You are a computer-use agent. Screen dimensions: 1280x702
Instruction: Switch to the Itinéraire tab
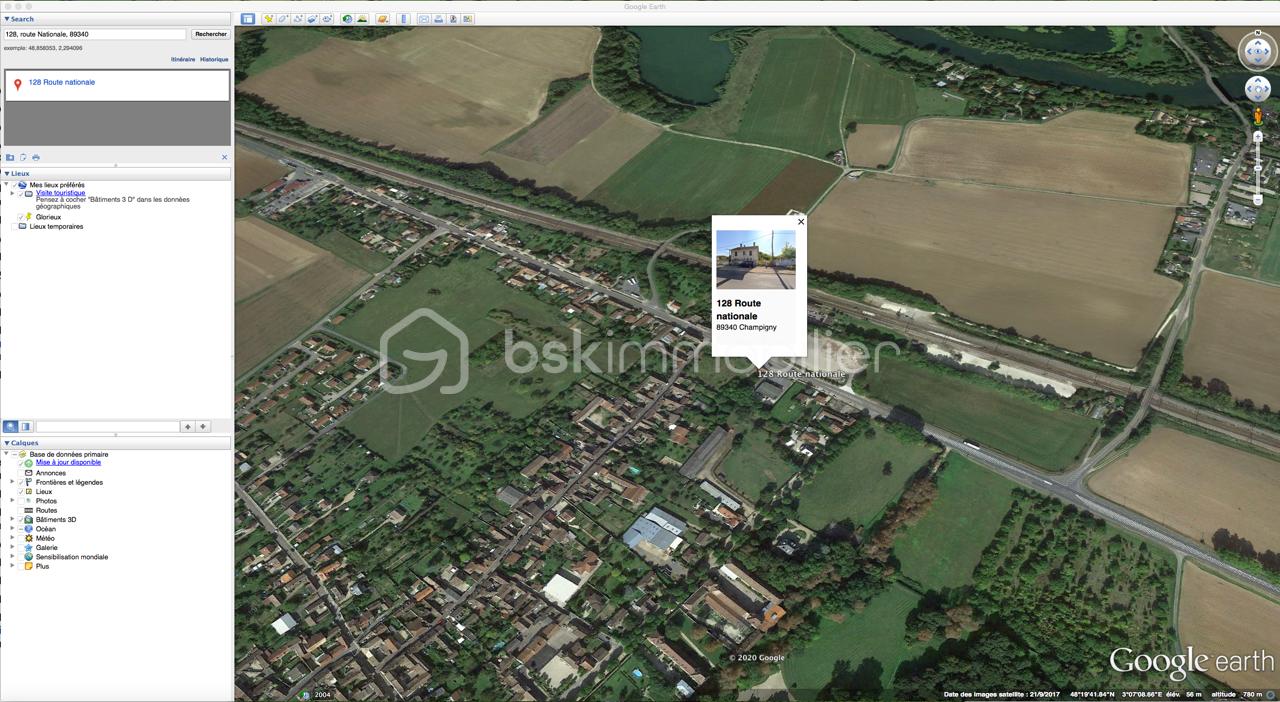(x=182, y=59)
